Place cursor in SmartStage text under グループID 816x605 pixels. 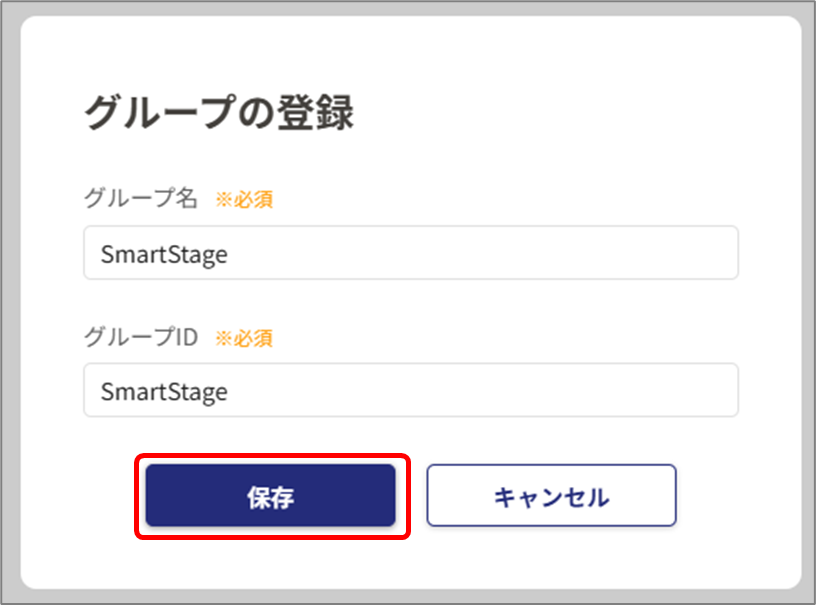pos(164,392)
